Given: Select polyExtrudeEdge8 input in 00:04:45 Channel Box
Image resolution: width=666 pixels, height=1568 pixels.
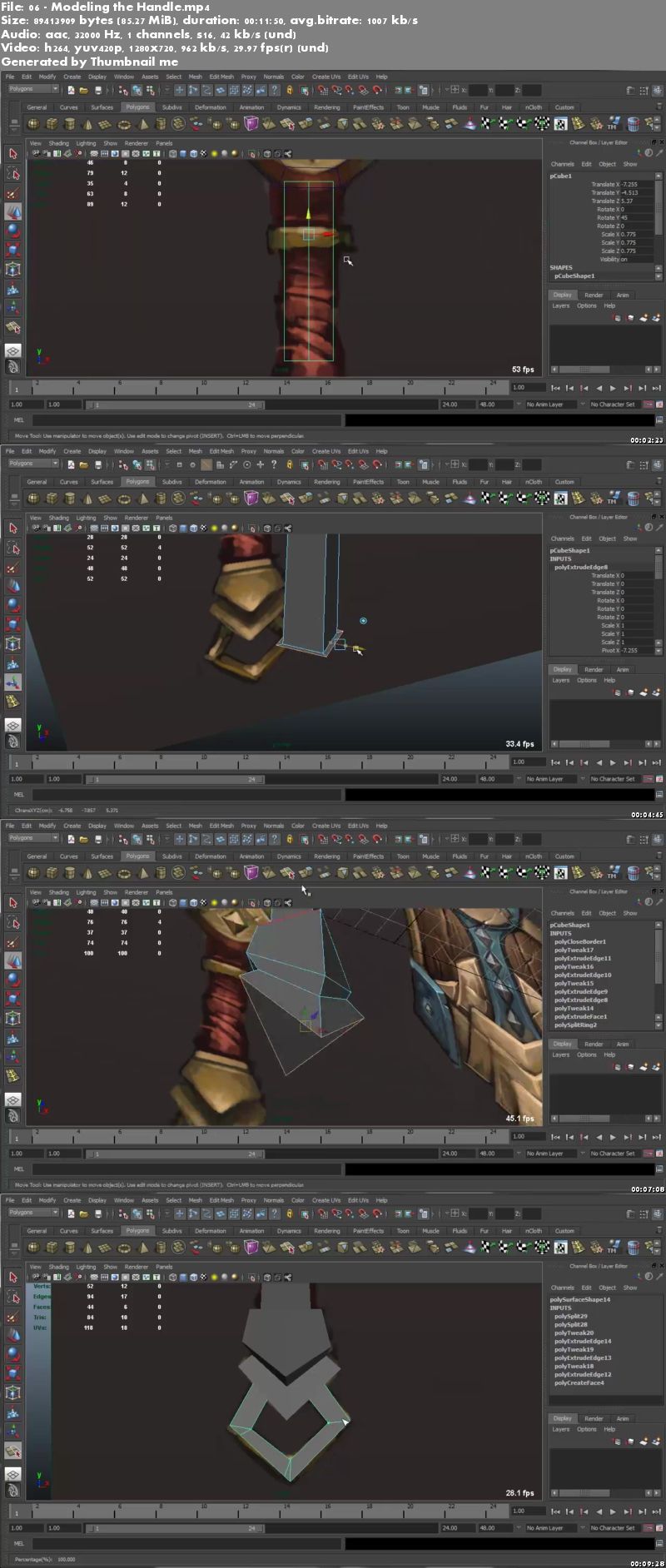Looking at the screenshot, I should [581, 568].
